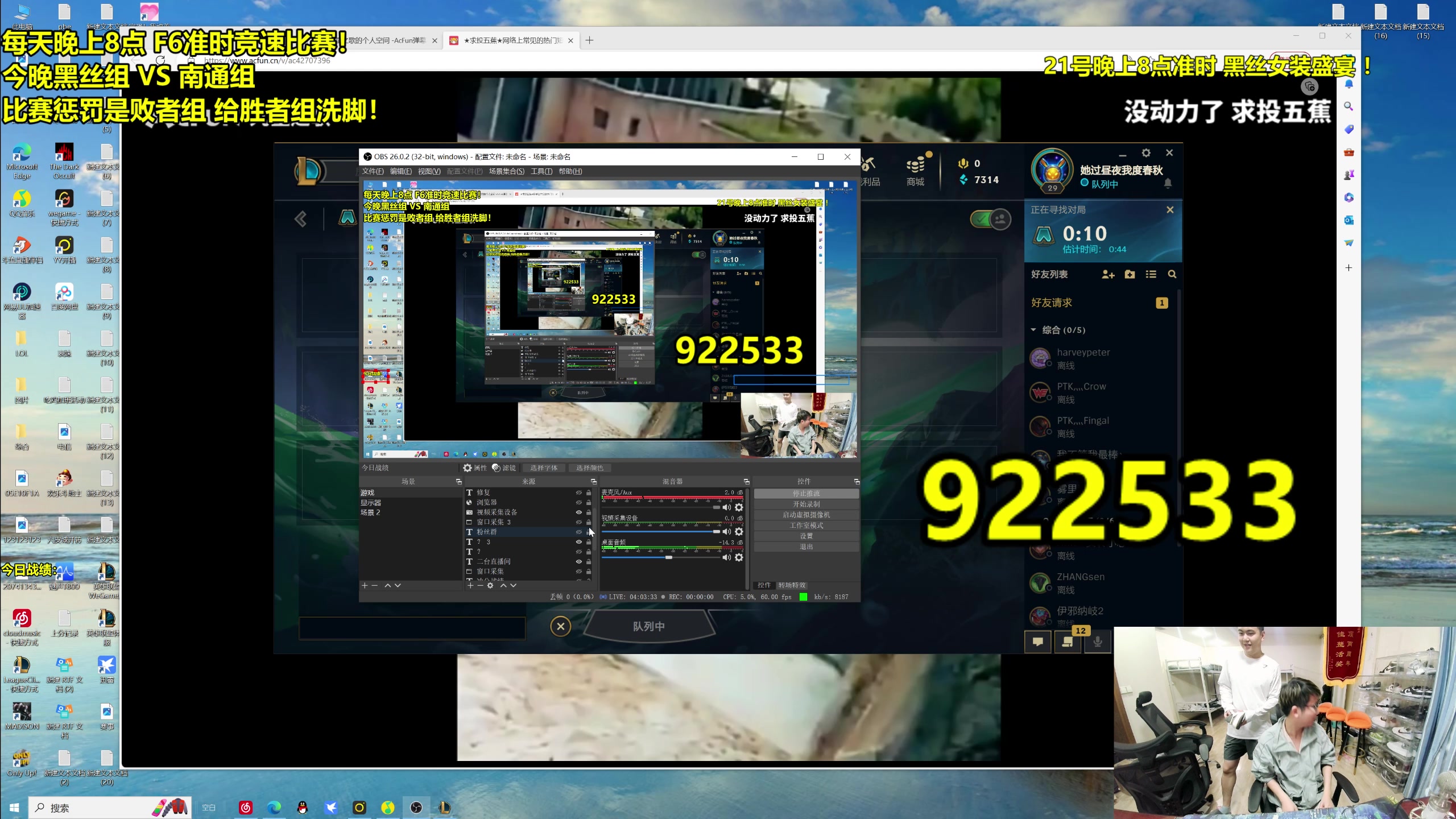The image size is (1456, 819).
Task: Mute the 桌面音频 speaker icon
Action: [x=726, y=557]
